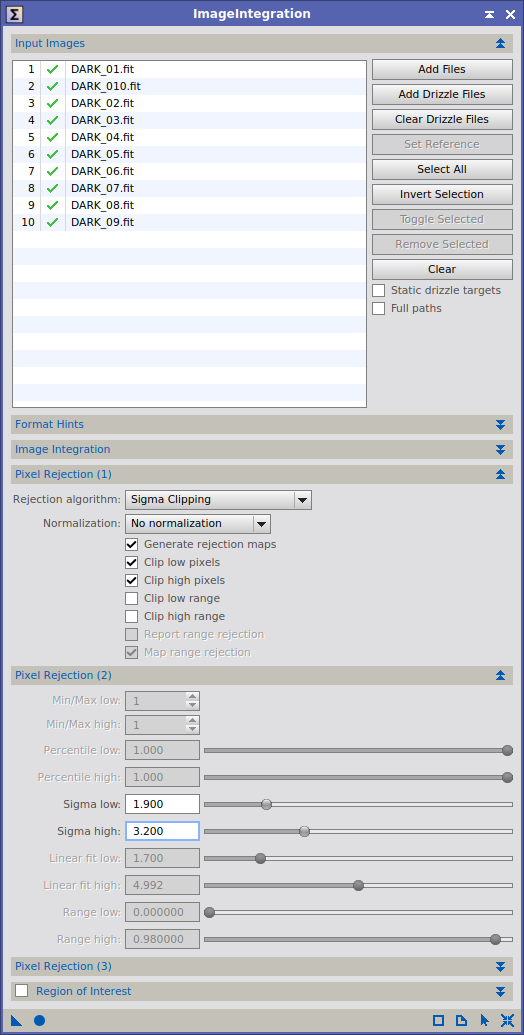Click the window shade icon in title bar
The image size is (524, 1035).
click(x=489, y=15)
